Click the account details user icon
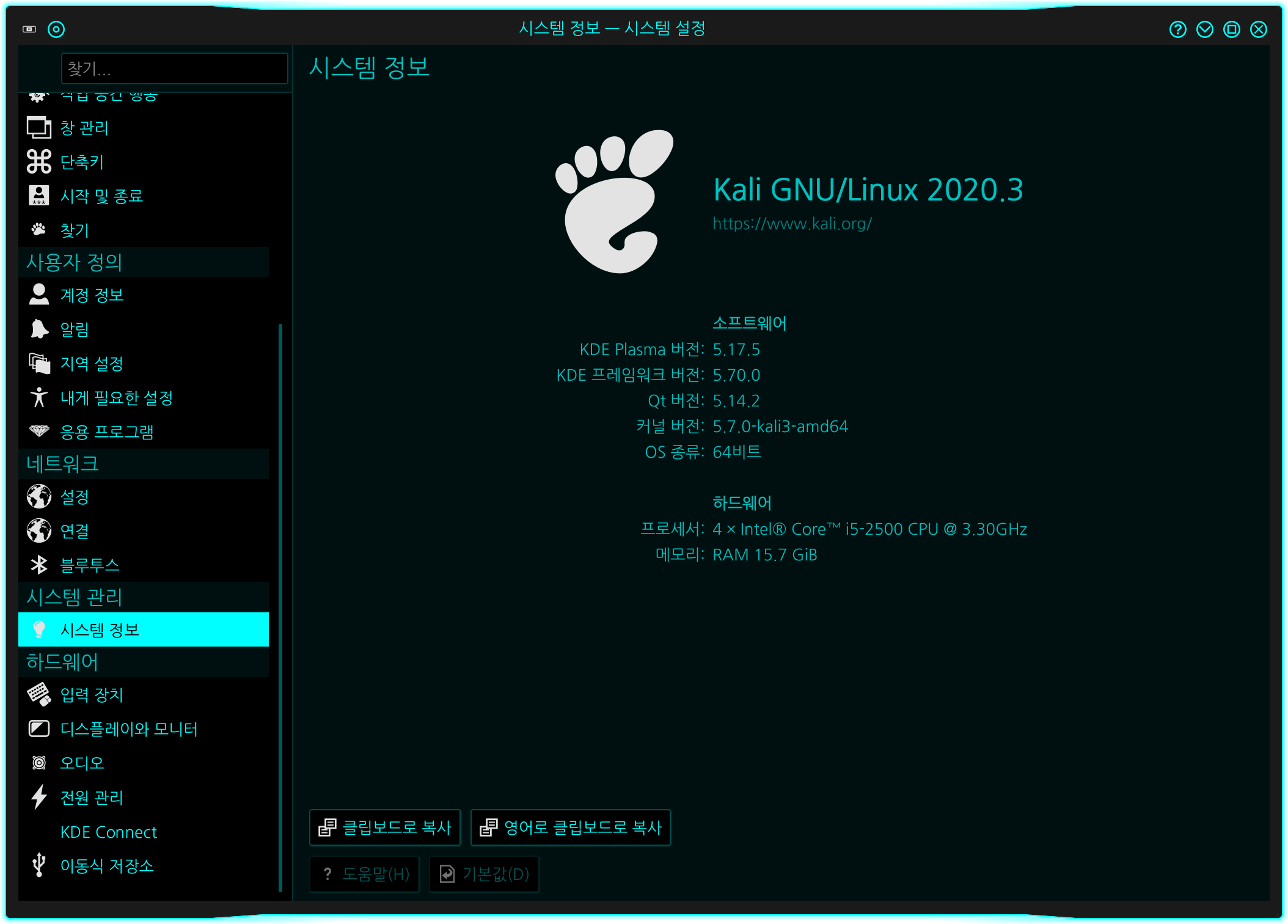Viewport: 1288px width, 924px height. point(38,295)
